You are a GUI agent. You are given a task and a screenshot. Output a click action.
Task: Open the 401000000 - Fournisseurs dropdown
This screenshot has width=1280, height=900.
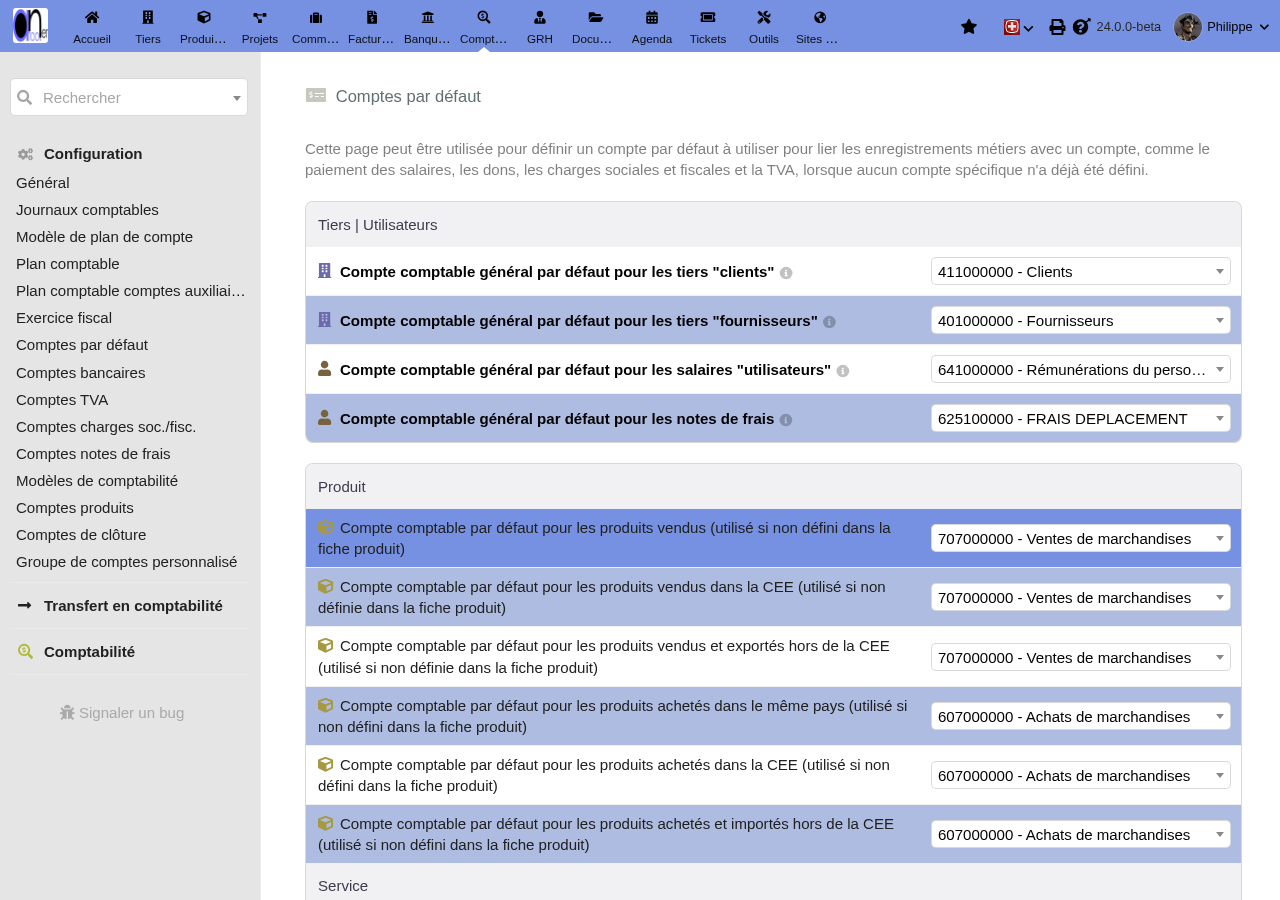1081,320
